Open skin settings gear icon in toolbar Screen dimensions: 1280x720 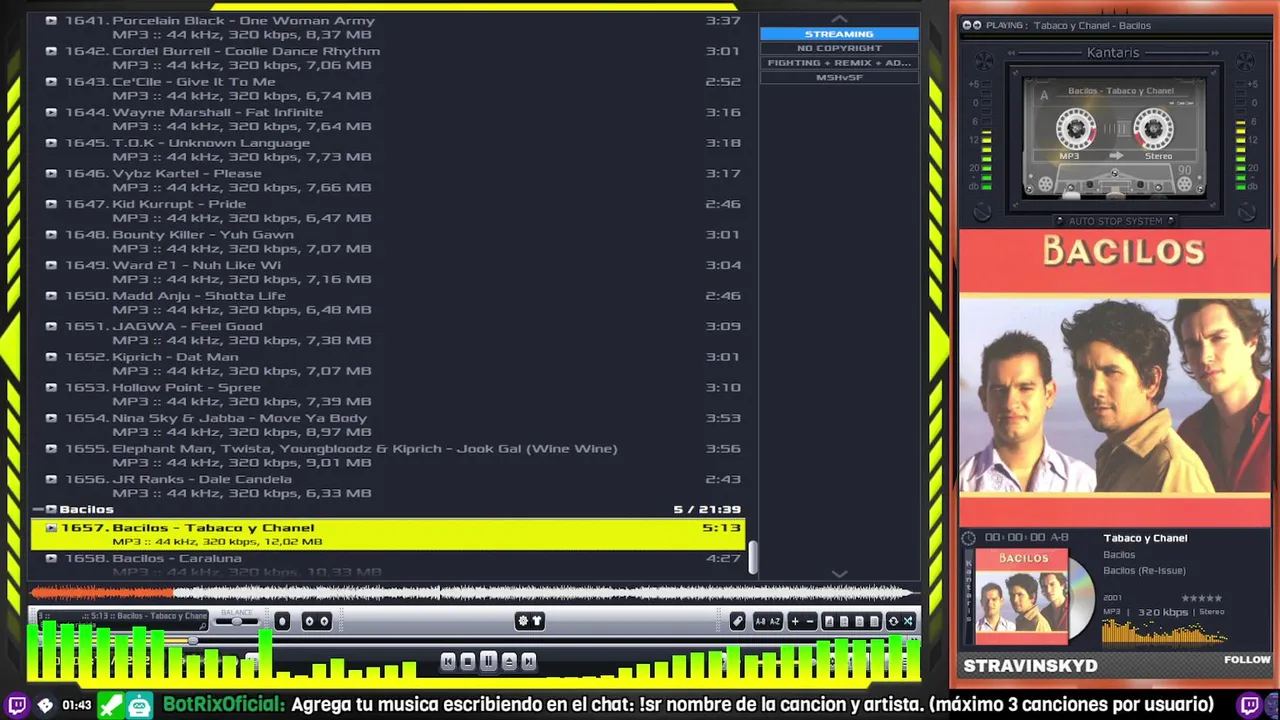coord(523,621)
